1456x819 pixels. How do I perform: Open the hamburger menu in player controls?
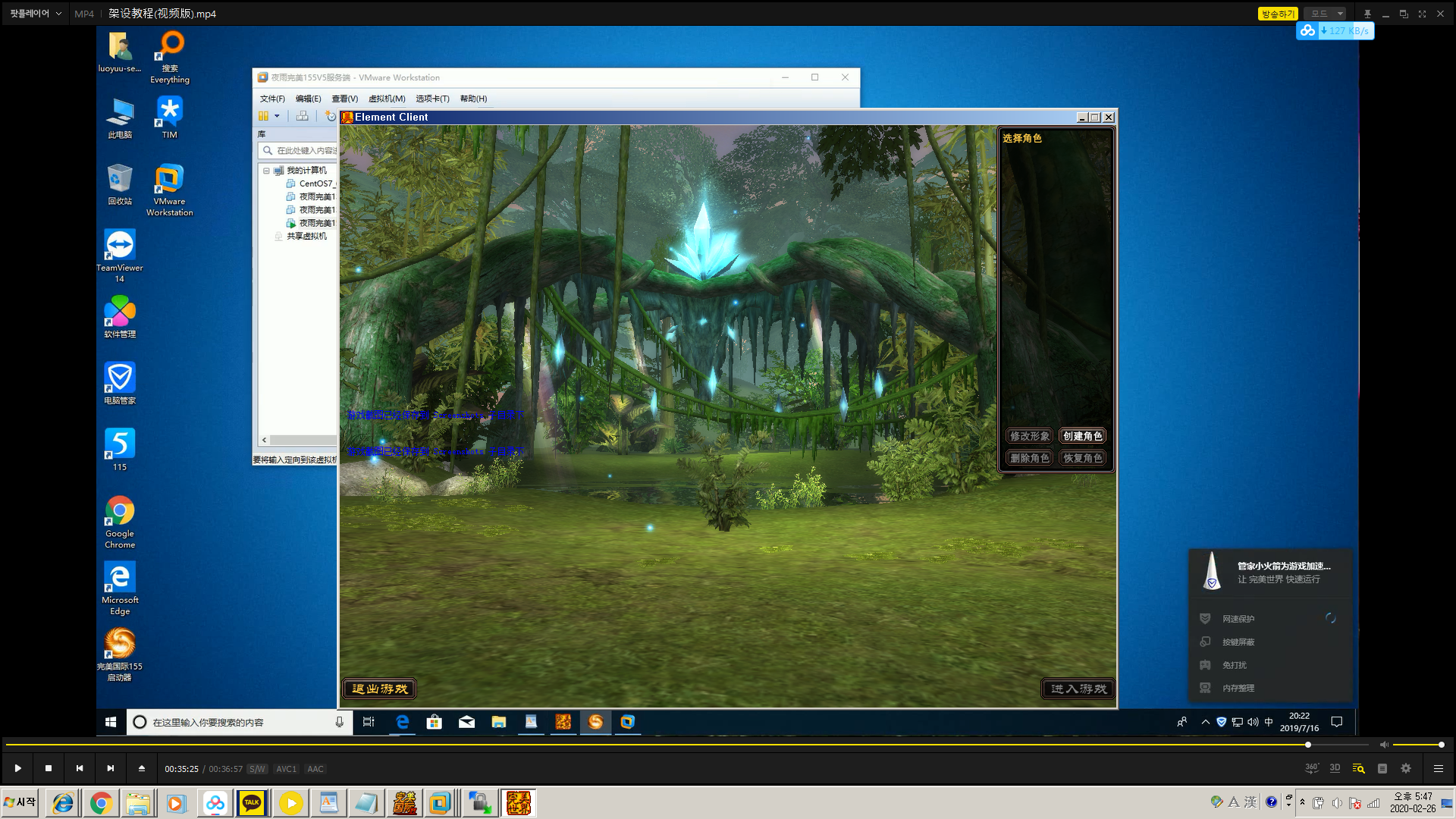click(1438, 768)
